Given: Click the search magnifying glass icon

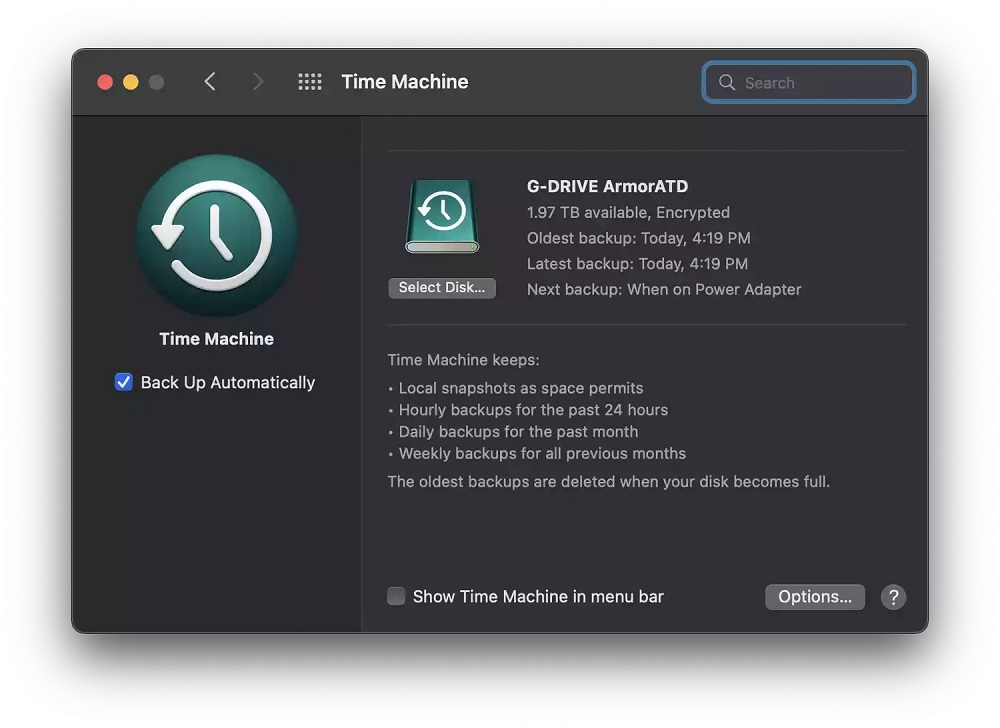Looking at the screenshot, I should click(727, 82).
